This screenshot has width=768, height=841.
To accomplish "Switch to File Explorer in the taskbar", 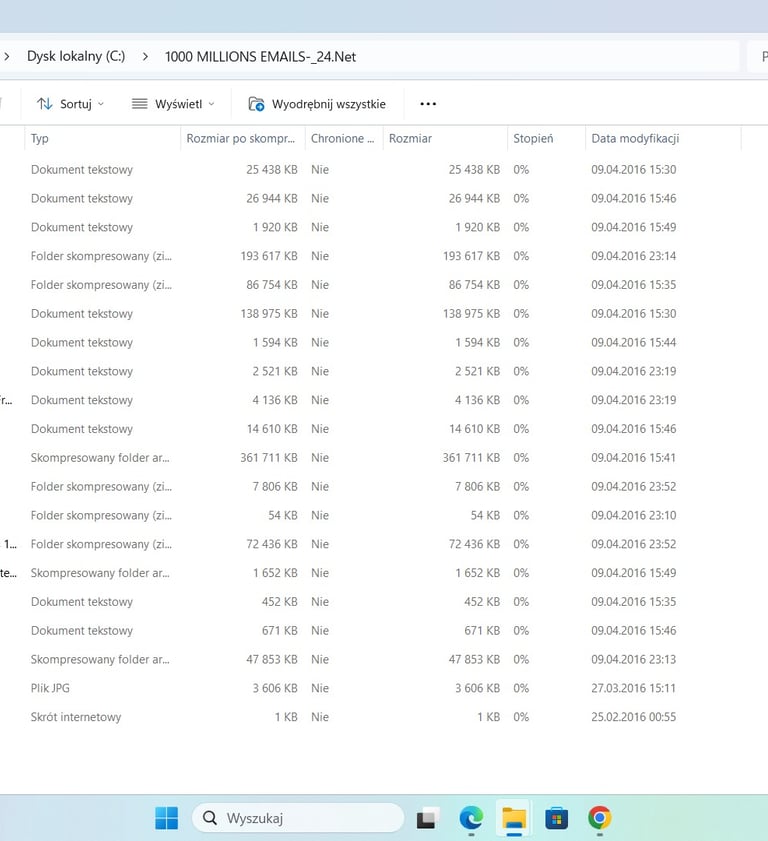I will coord(514,818).
